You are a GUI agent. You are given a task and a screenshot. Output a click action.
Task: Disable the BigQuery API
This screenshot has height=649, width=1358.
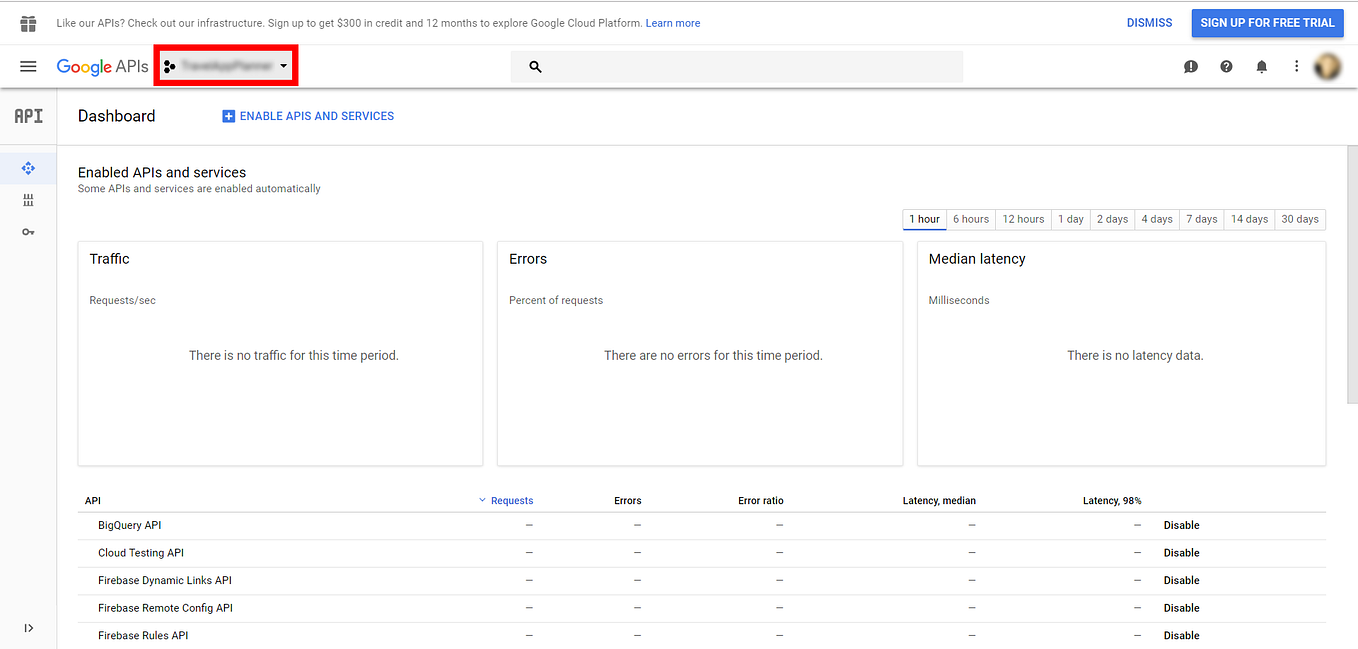click(1181, 525)
